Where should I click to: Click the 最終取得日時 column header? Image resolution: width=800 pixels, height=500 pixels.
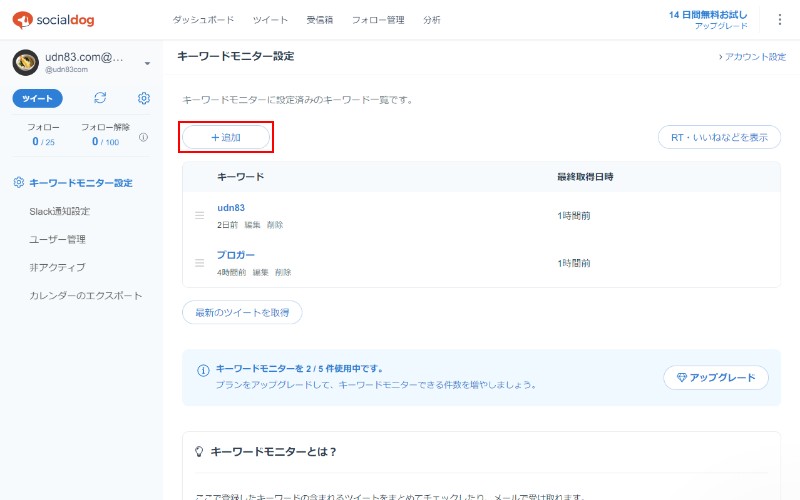[585, 177]
